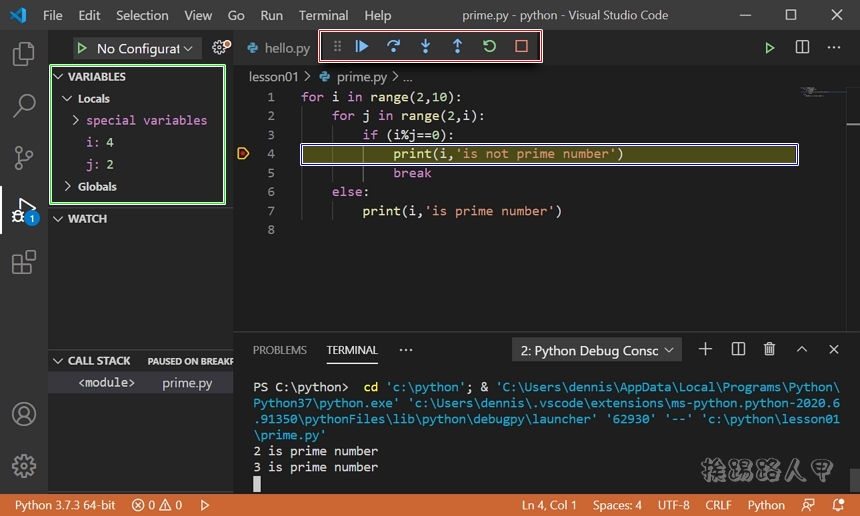Open the Extensions view in activity bar
The width and height of the screenshot is (860, 516).
(x=23, y=263)
